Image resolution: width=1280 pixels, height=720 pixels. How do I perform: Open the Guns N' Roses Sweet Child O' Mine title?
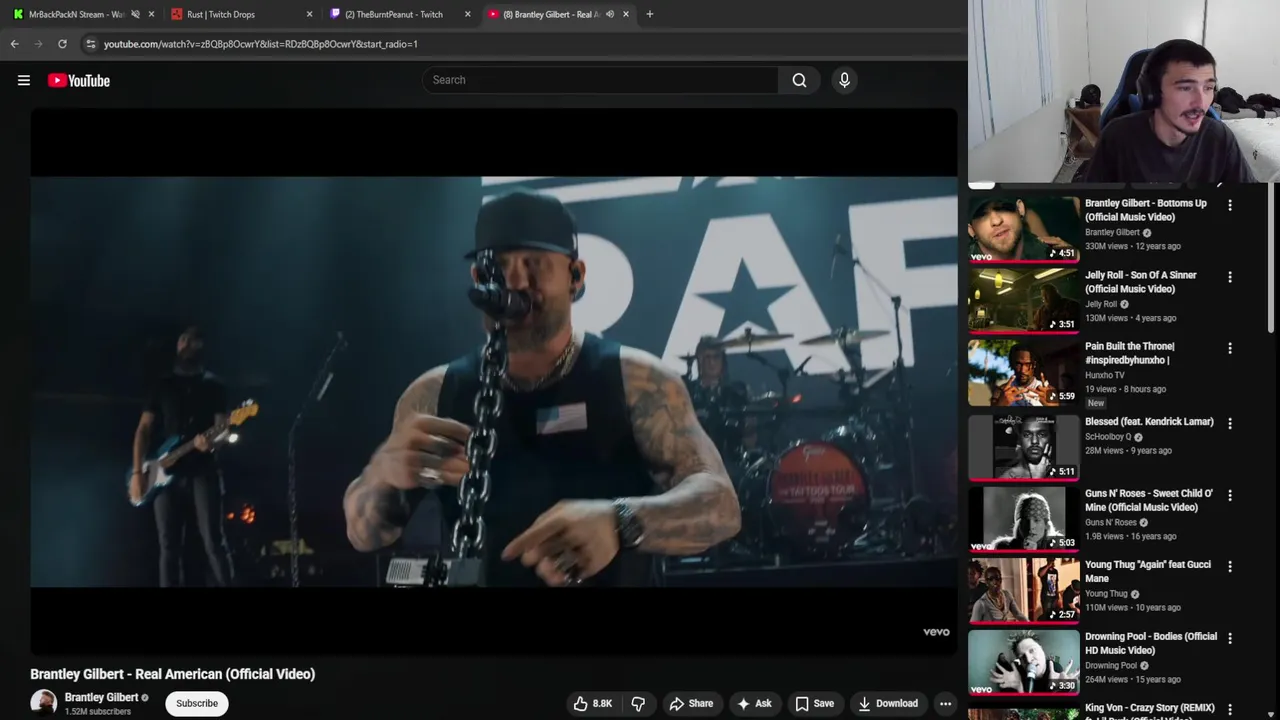click(1149, 500)
